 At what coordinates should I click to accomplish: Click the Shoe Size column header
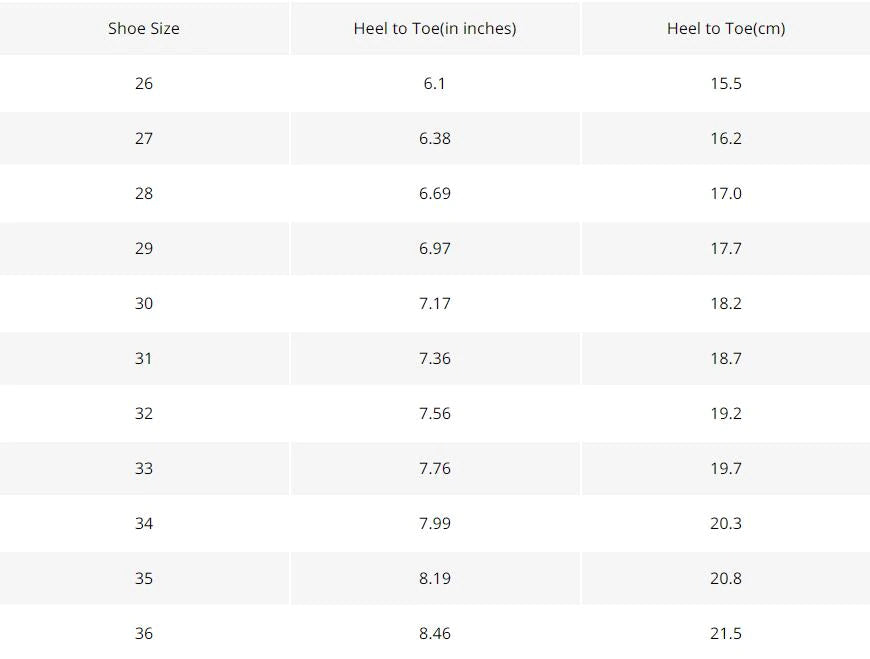[x=144, y=28]
